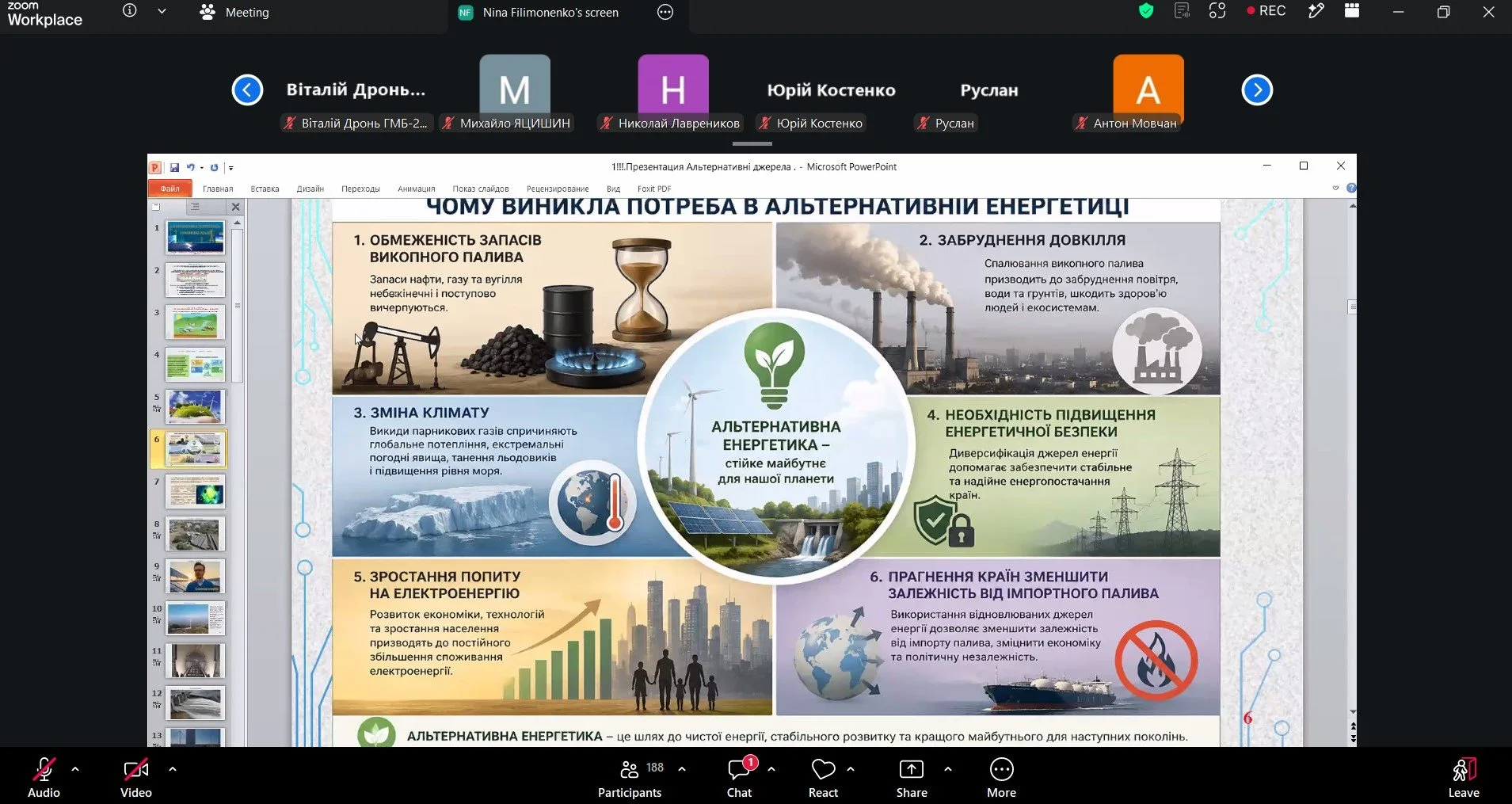Expand the Participants options caret
The width and height of the screenshot is (1512, 804).
point(682,768)
